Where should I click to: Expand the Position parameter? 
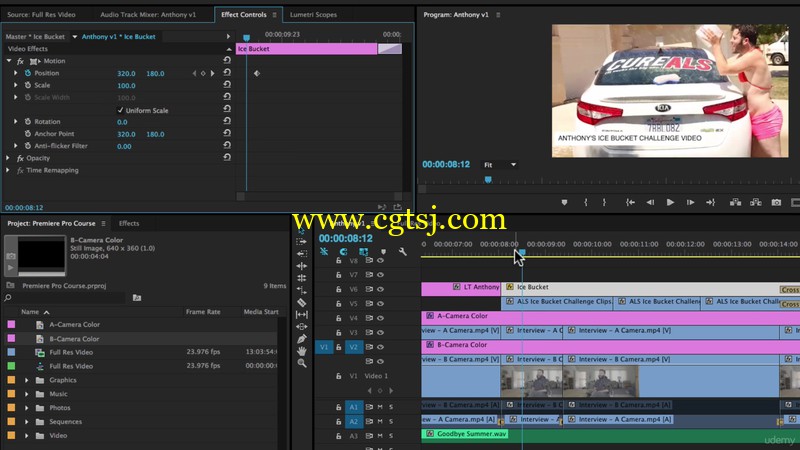pos(15,73)
